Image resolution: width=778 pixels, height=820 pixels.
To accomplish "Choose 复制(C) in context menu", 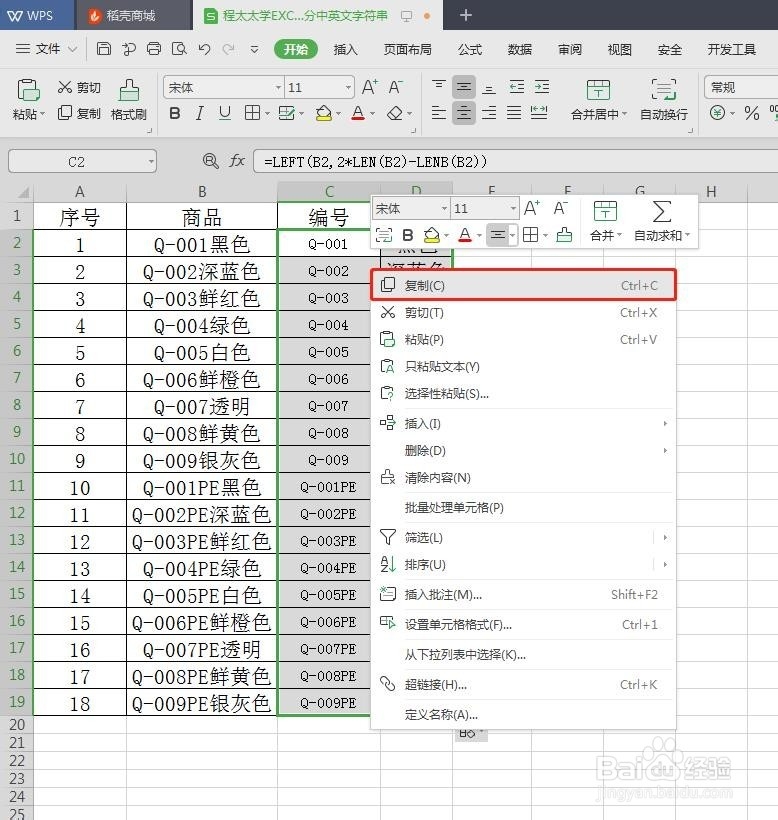I will point(523,286).
